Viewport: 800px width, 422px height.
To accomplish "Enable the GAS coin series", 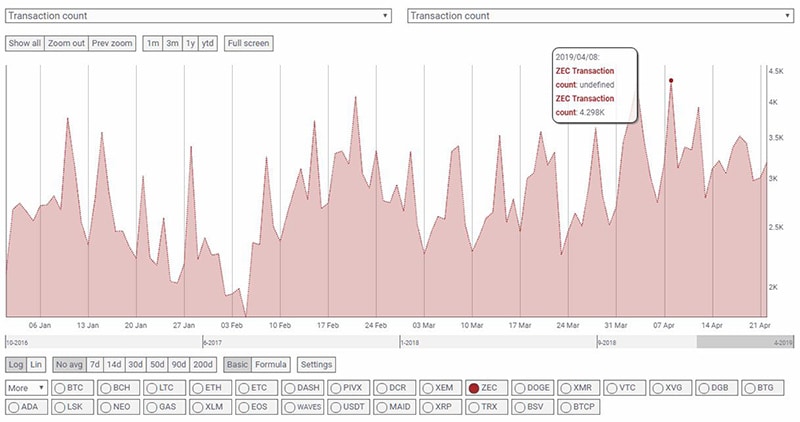I will pyautogui.click(x=164, y=407).
